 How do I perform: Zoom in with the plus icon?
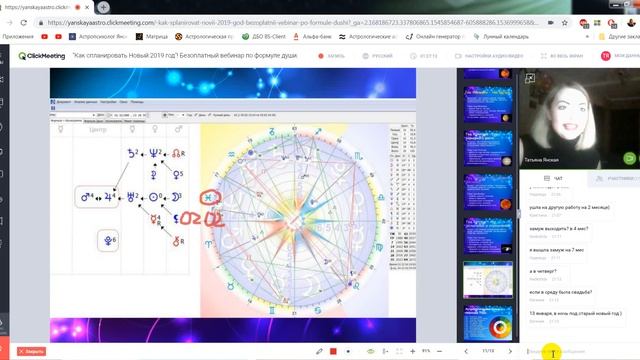tap(413, 351)
